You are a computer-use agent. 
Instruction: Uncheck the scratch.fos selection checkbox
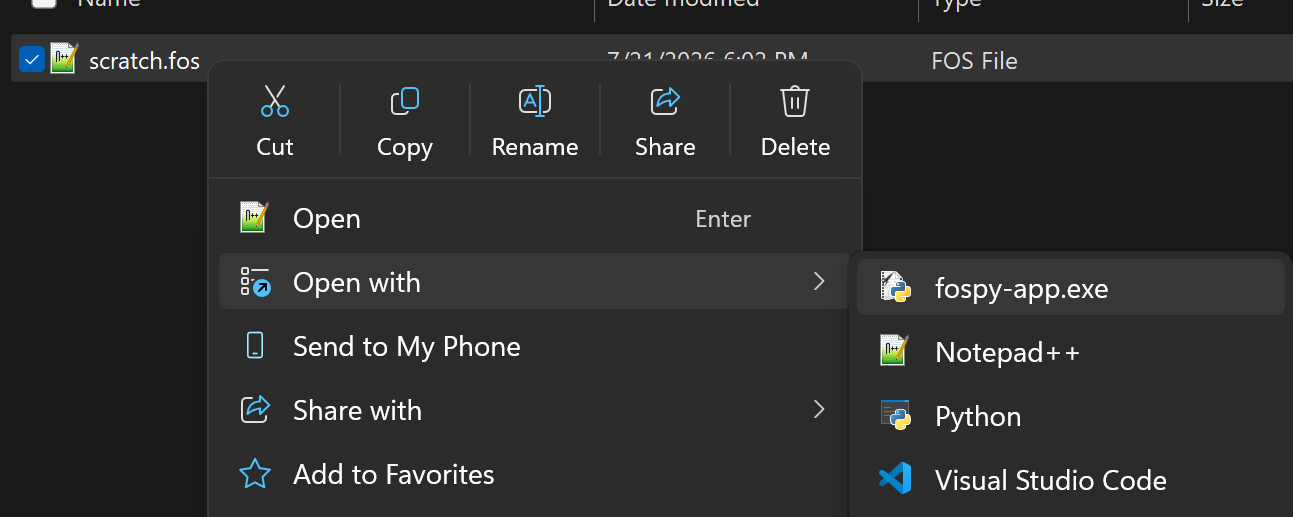[32, 60]
